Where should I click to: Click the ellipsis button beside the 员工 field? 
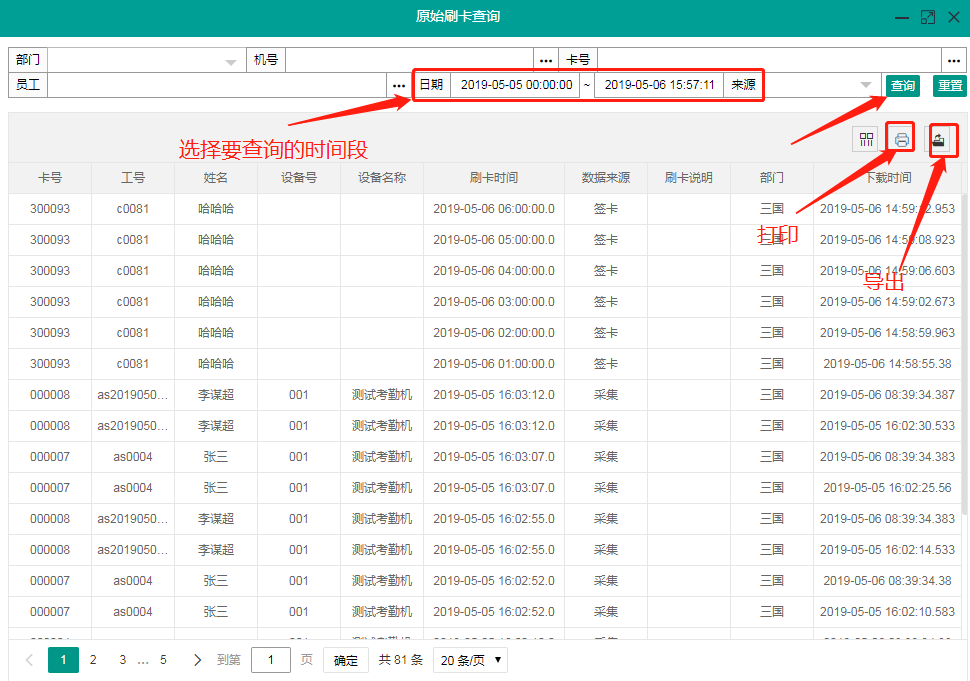(x=399, y=85)
